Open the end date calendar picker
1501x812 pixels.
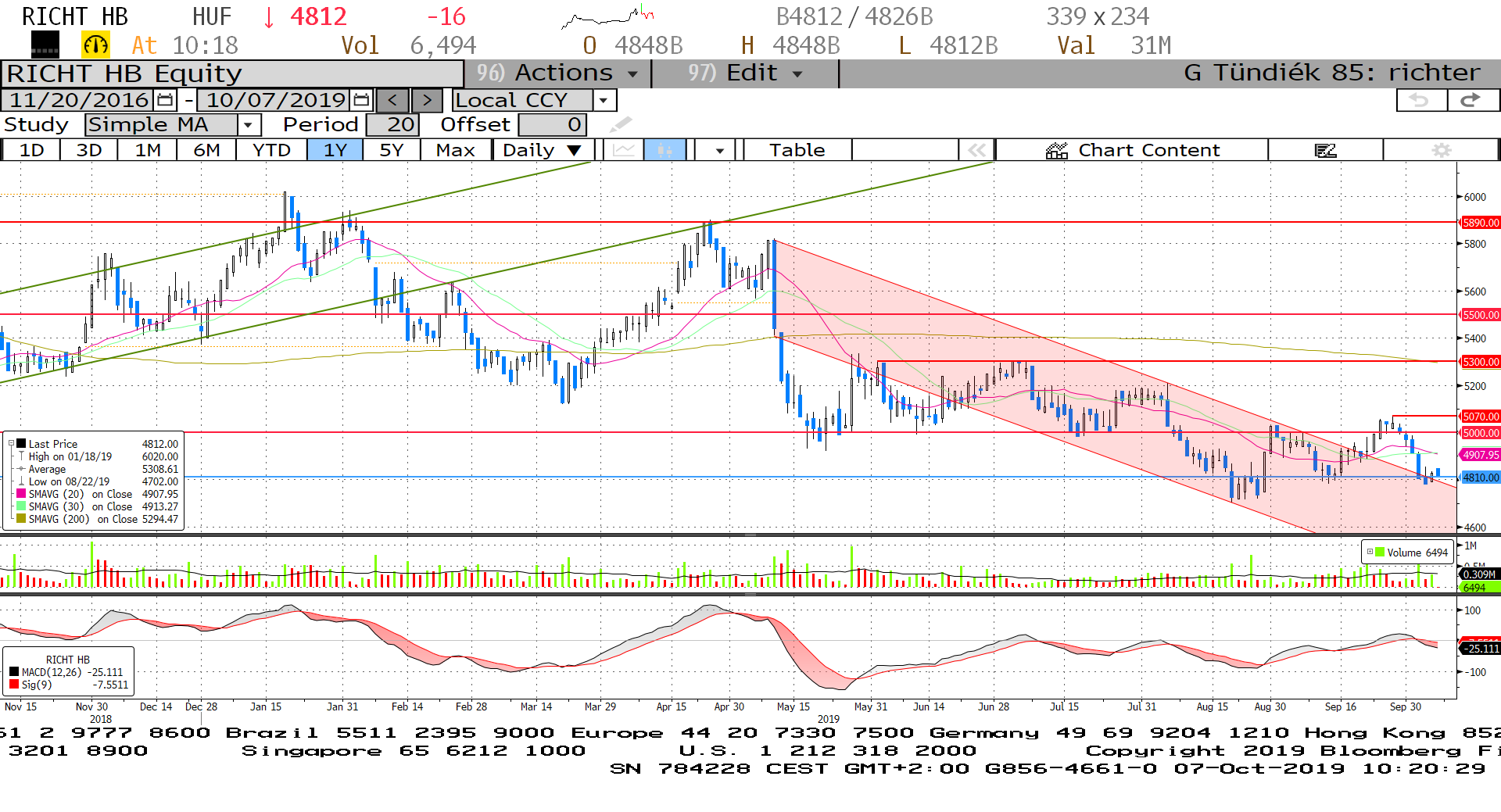361,100
